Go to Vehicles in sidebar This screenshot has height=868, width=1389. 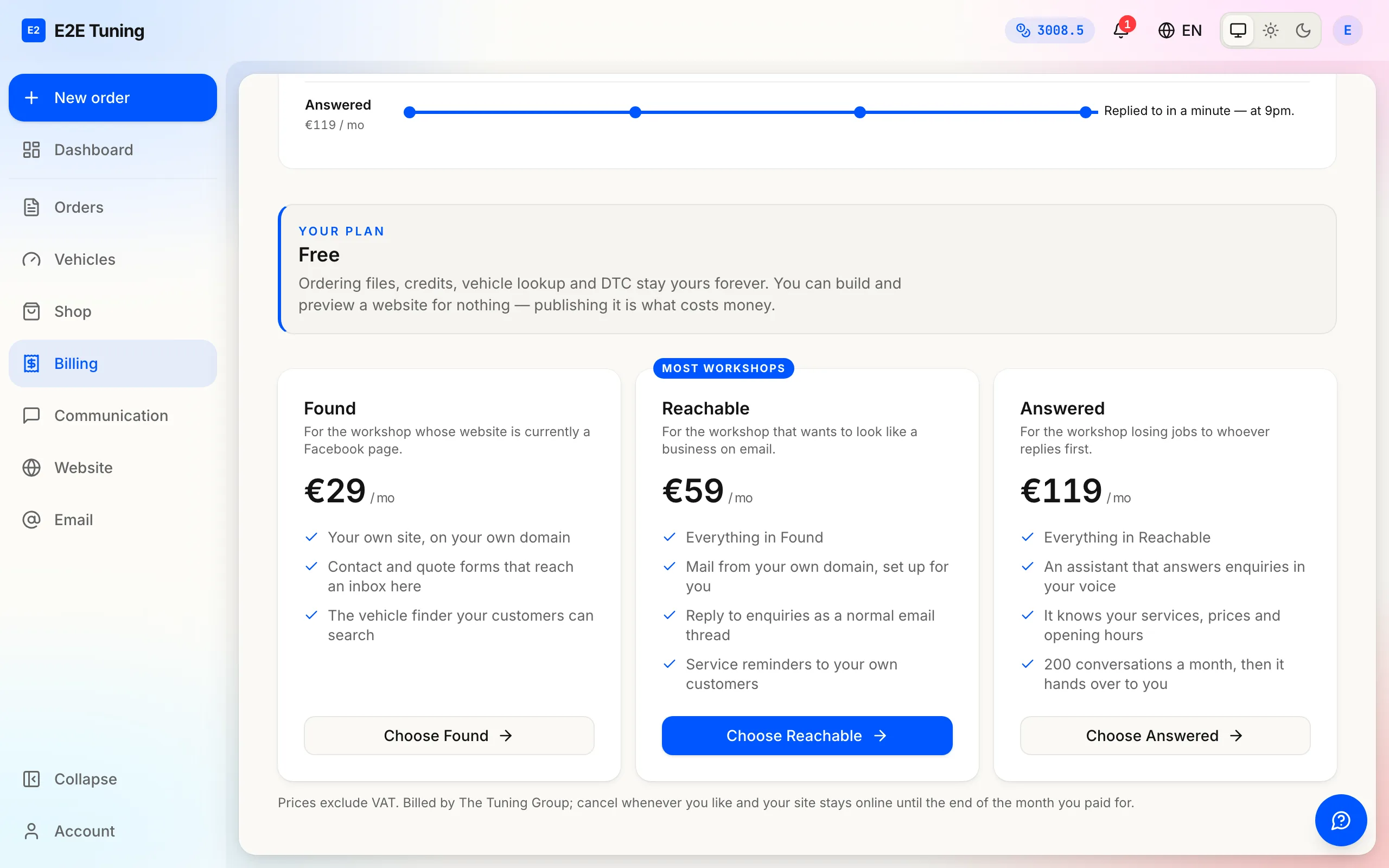click(112, 259)
